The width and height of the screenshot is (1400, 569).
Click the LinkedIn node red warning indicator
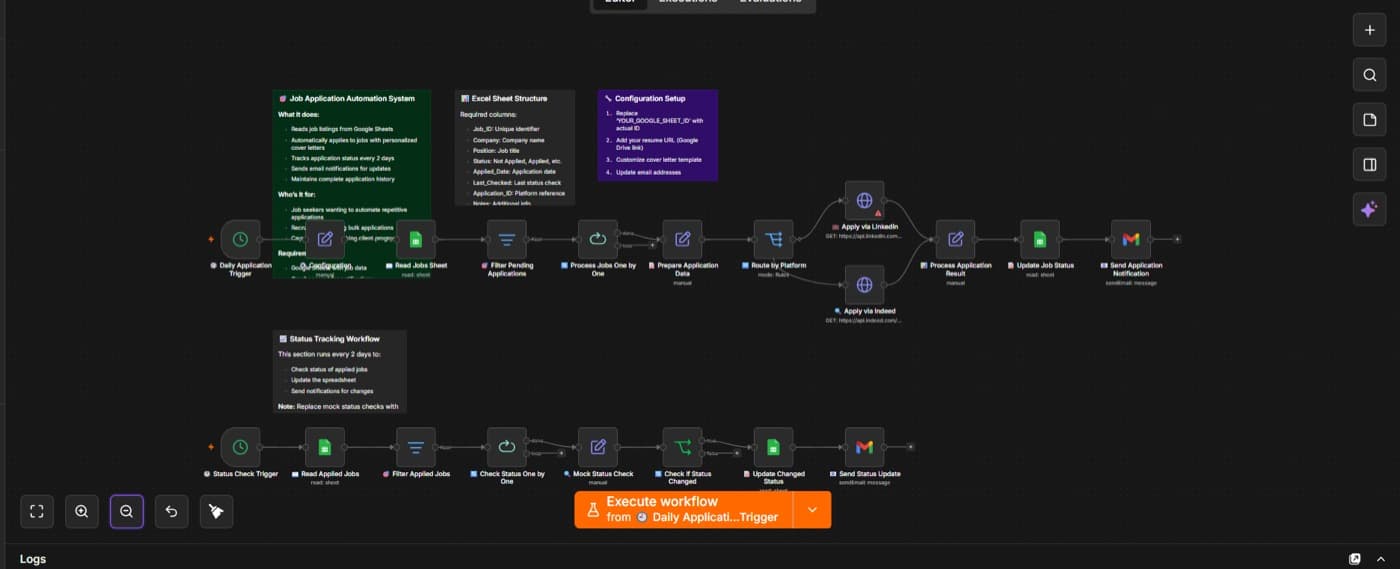coord(878,213)
